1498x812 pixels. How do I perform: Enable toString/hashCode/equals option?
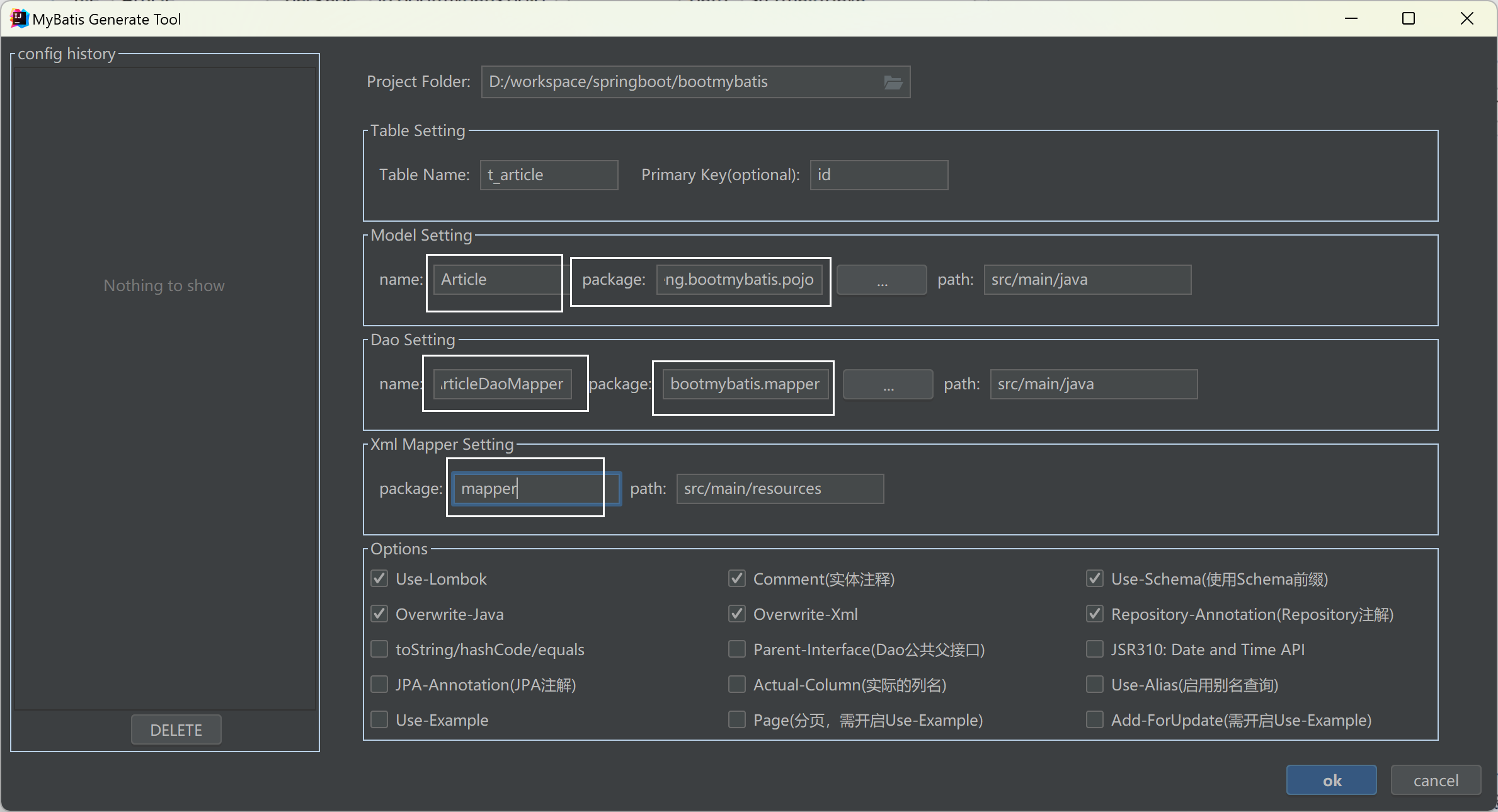click(379, 649)
